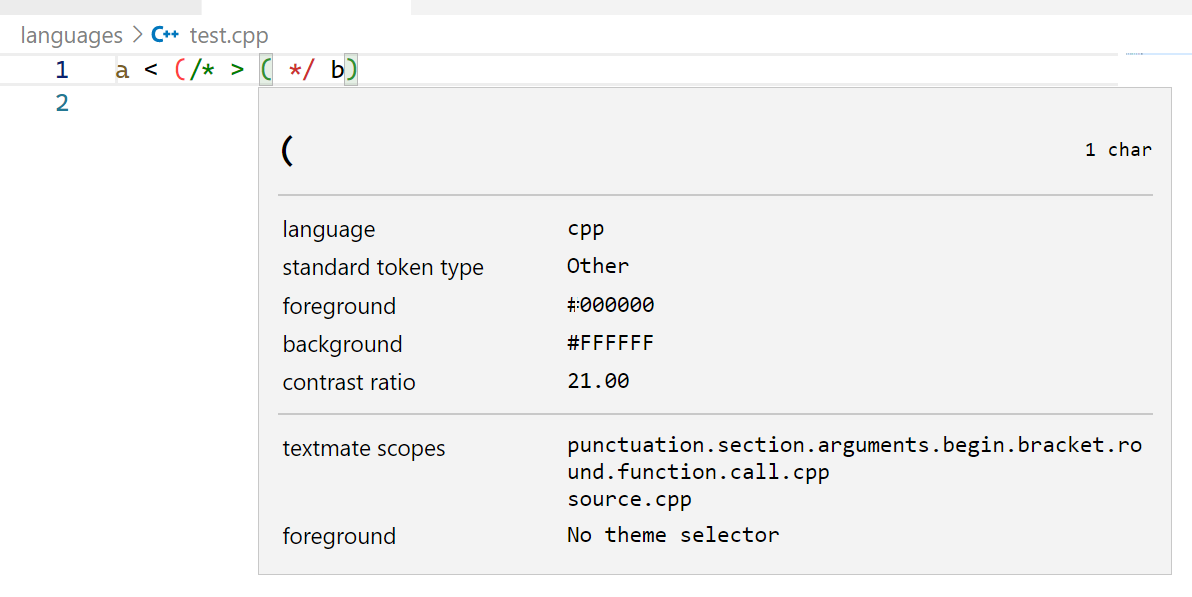Viewport: 1192px width, 597px height.
Task: Click the large parenthesis glyph in the inspector
Action: coord(288,150)
